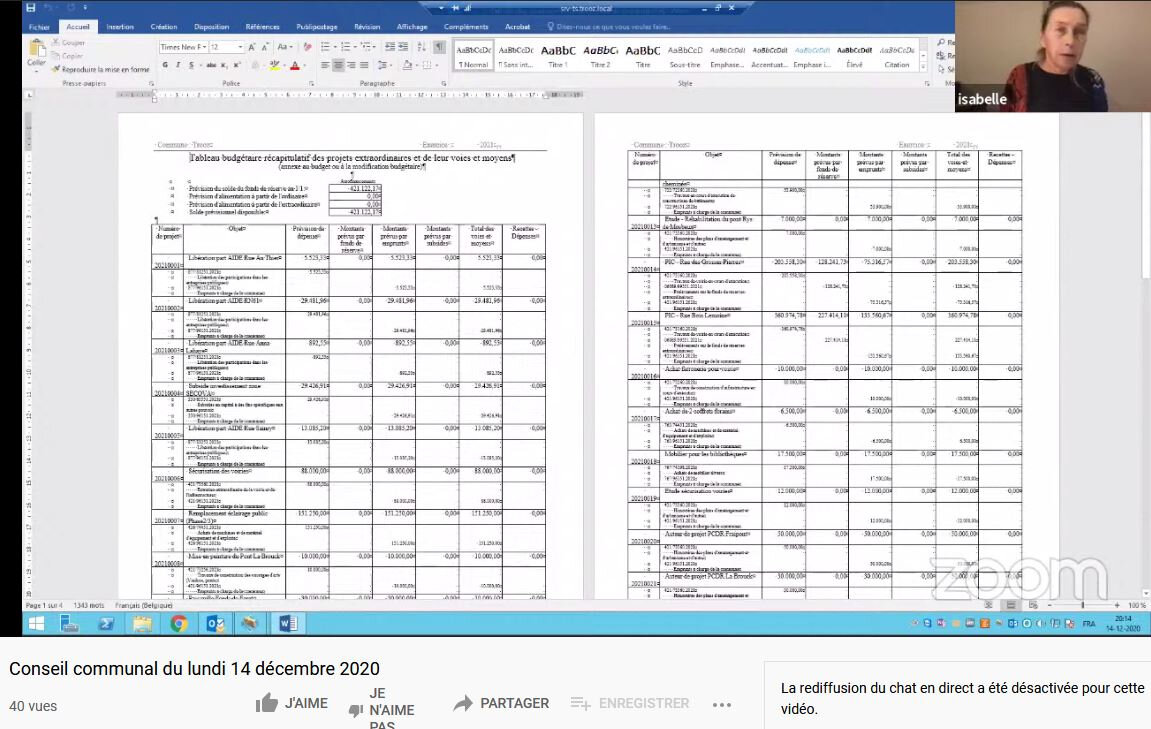
Task: Decrease paragraph indent
Action: pyautogui.click(x=390, y=46)
